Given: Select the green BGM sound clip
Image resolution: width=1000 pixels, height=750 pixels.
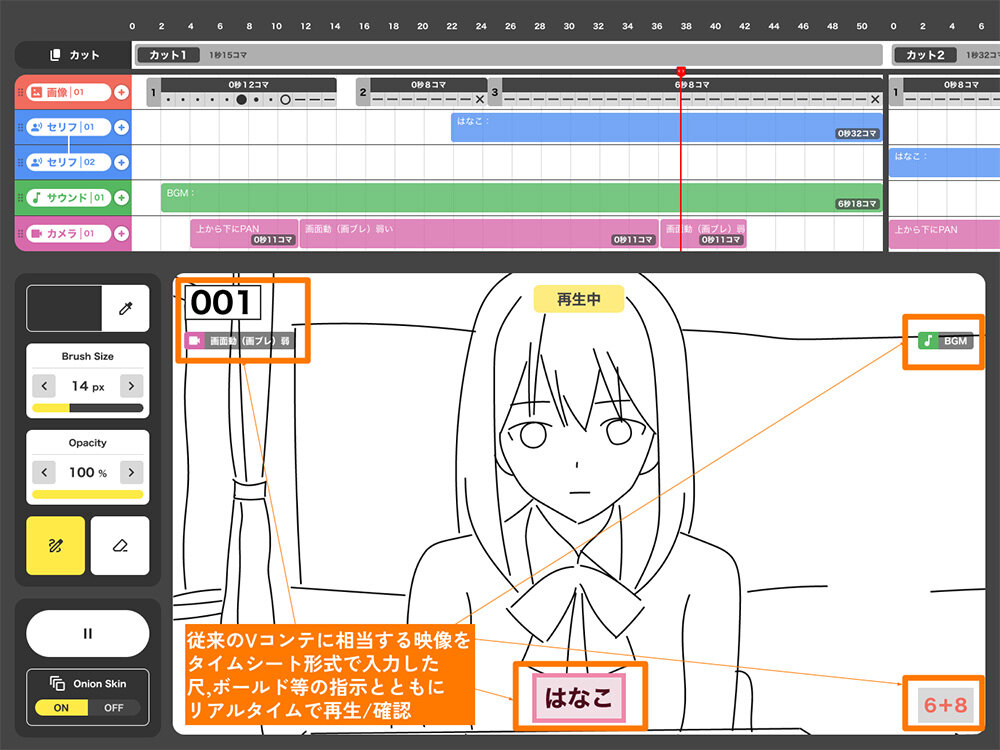Looking at the screenshot, I should [x=520, y=198].
